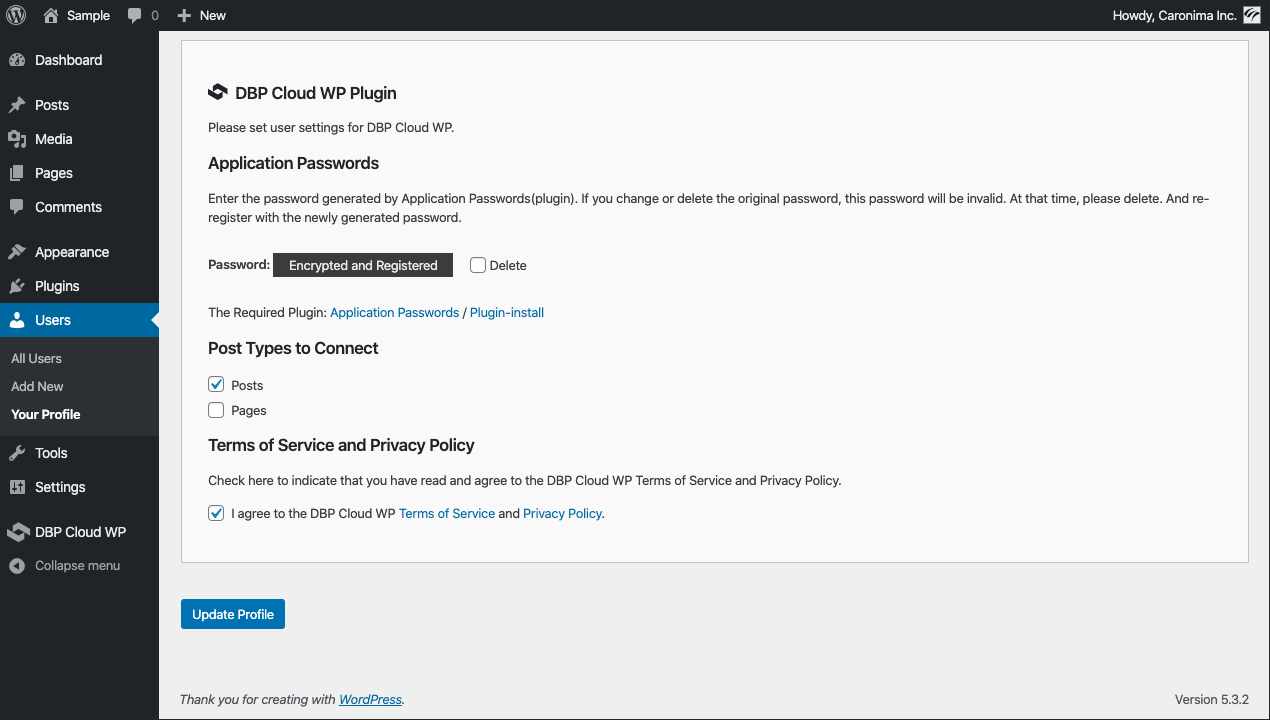Enable the Pages post type checkbox
Viewport: 1270px width, 720px height.
coord(216,410)
